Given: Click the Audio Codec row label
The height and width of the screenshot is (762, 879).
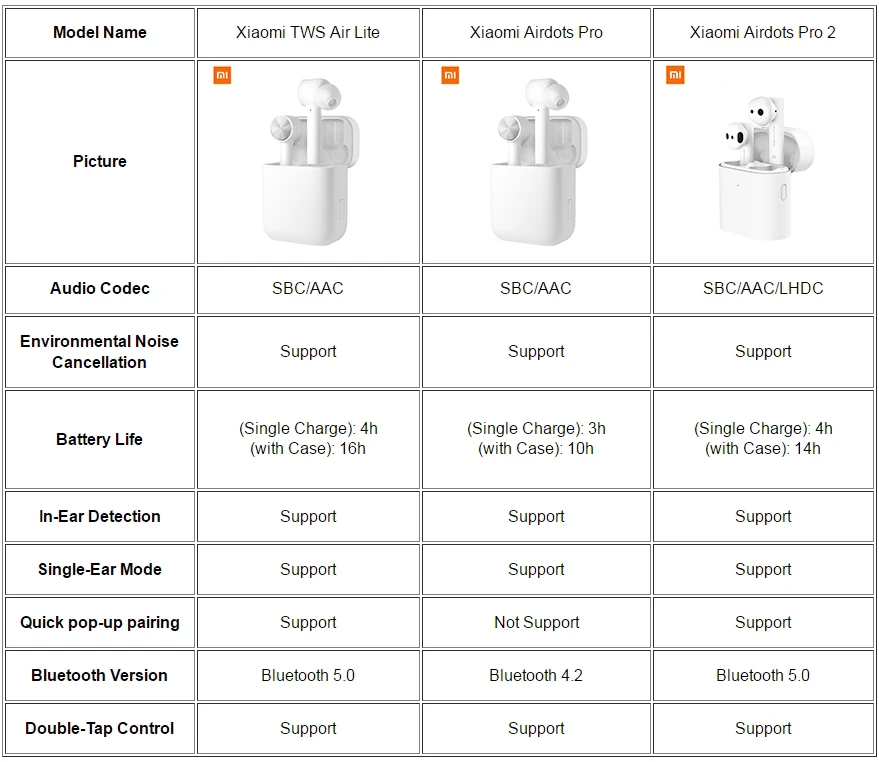Looking at the screenshot, I should pyautogui.click(x=100, y=288).
